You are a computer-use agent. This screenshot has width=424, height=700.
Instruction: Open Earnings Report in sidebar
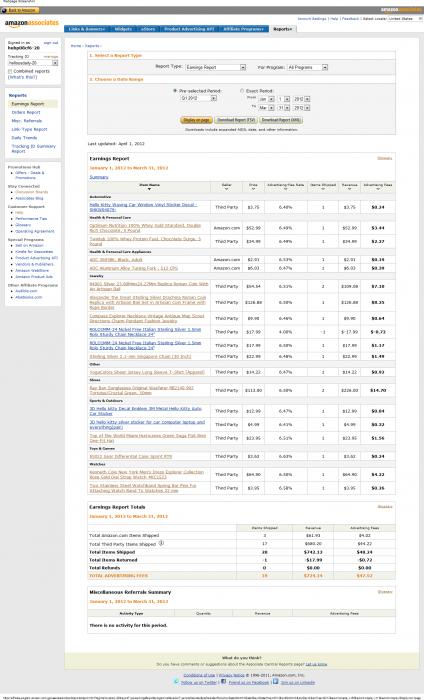(x=28, y=104)
